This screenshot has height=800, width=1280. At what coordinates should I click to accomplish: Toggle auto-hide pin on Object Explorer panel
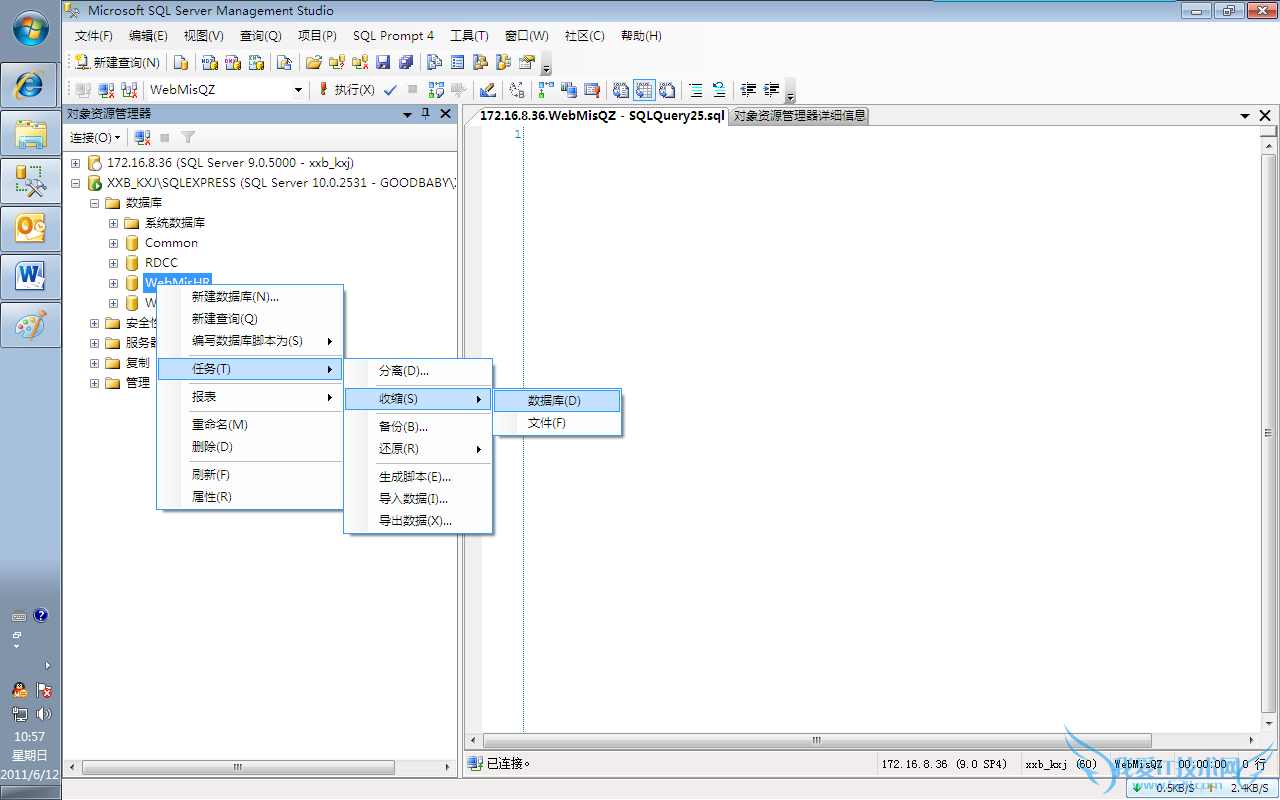click(425, 114)
